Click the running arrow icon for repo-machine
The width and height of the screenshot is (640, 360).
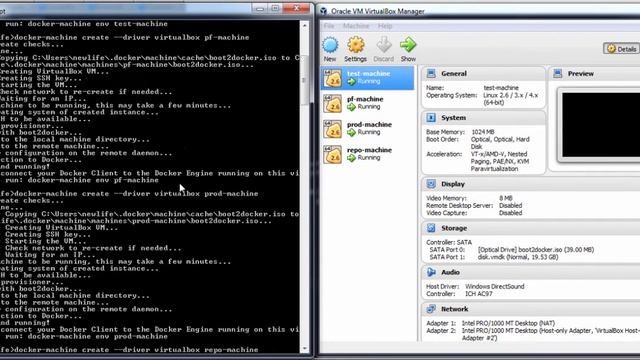click(351, 158)
